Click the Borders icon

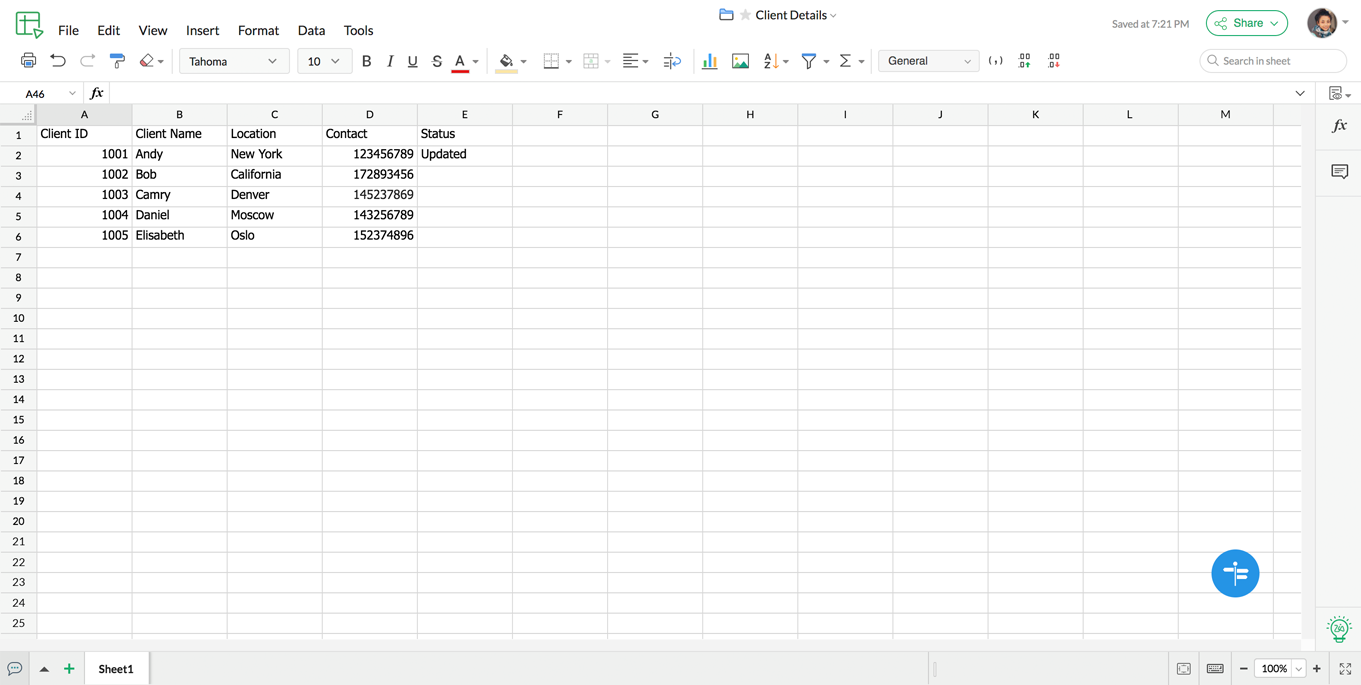tap(551, 61)
